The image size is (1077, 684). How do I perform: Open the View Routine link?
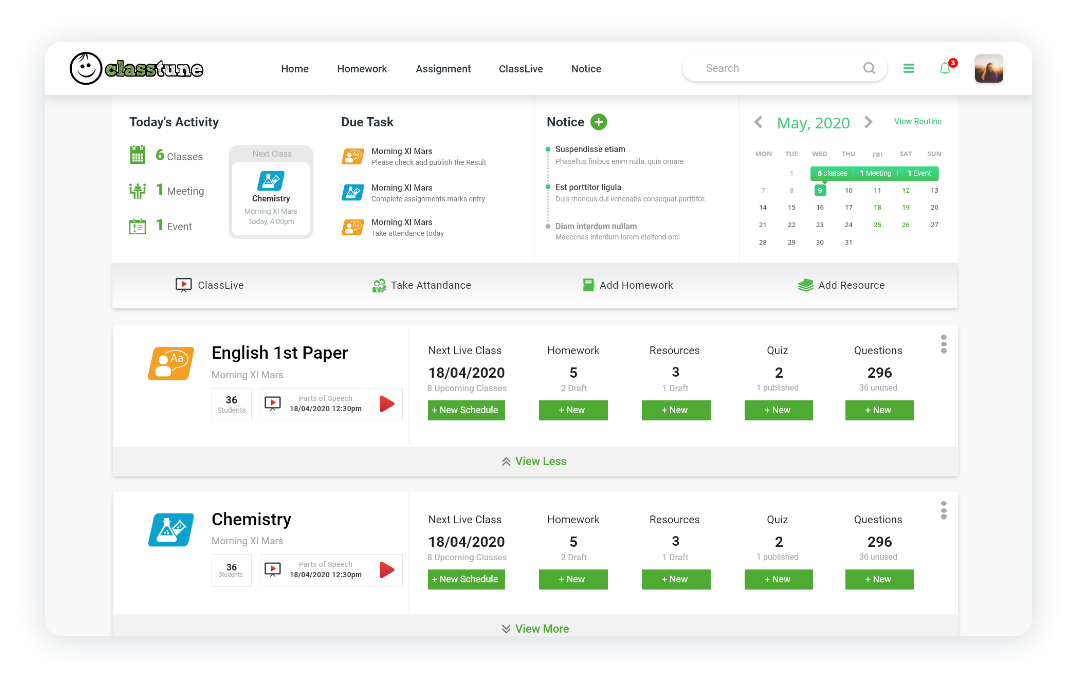point(917,121)
